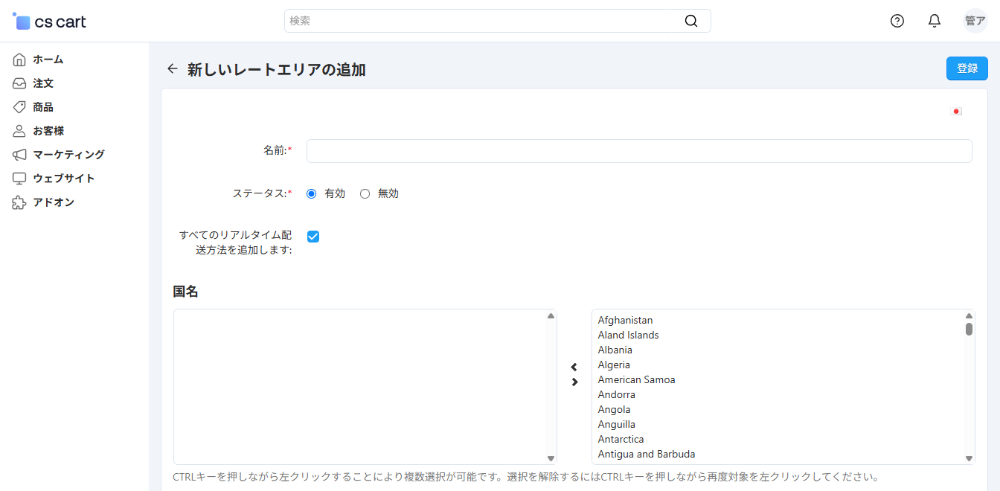Click selected countries list down arrow
The width and height of the screenshot is (1000, 491).
(551, 458)
